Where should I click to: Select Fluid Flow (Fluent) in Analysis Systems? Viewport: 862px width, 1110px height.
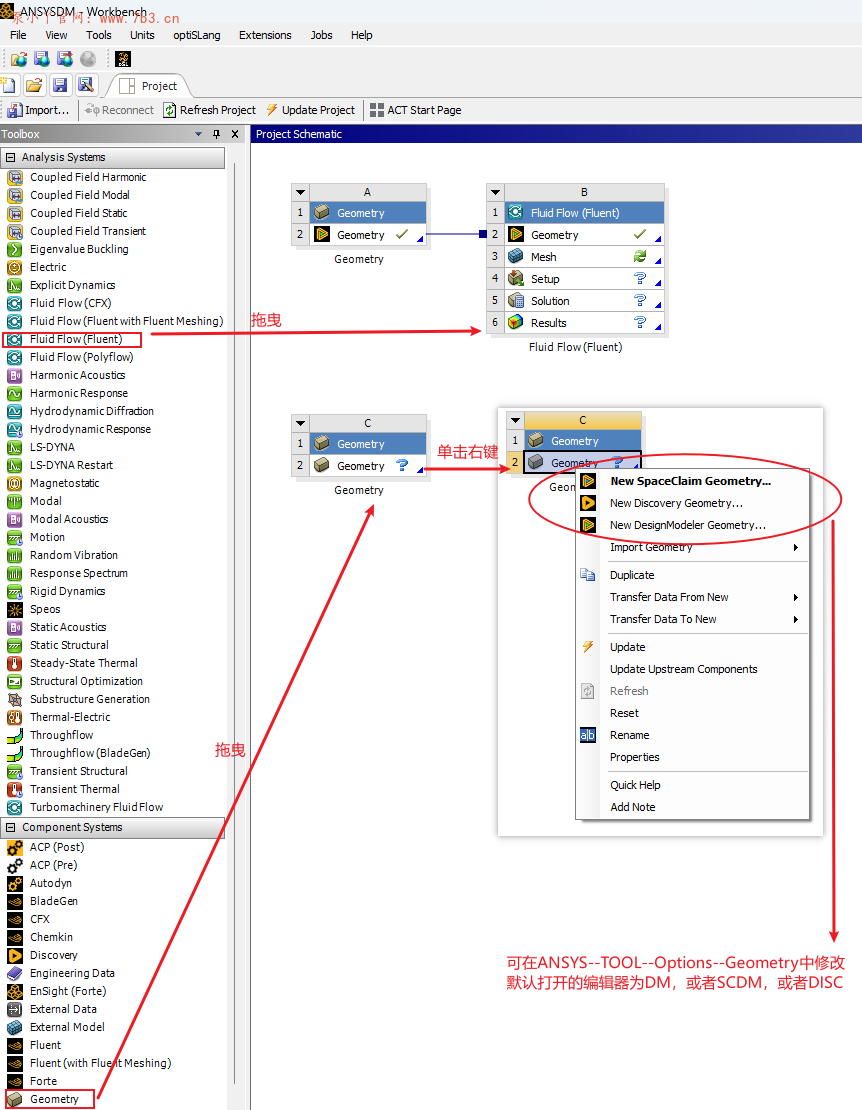click(x=69, y=339)
